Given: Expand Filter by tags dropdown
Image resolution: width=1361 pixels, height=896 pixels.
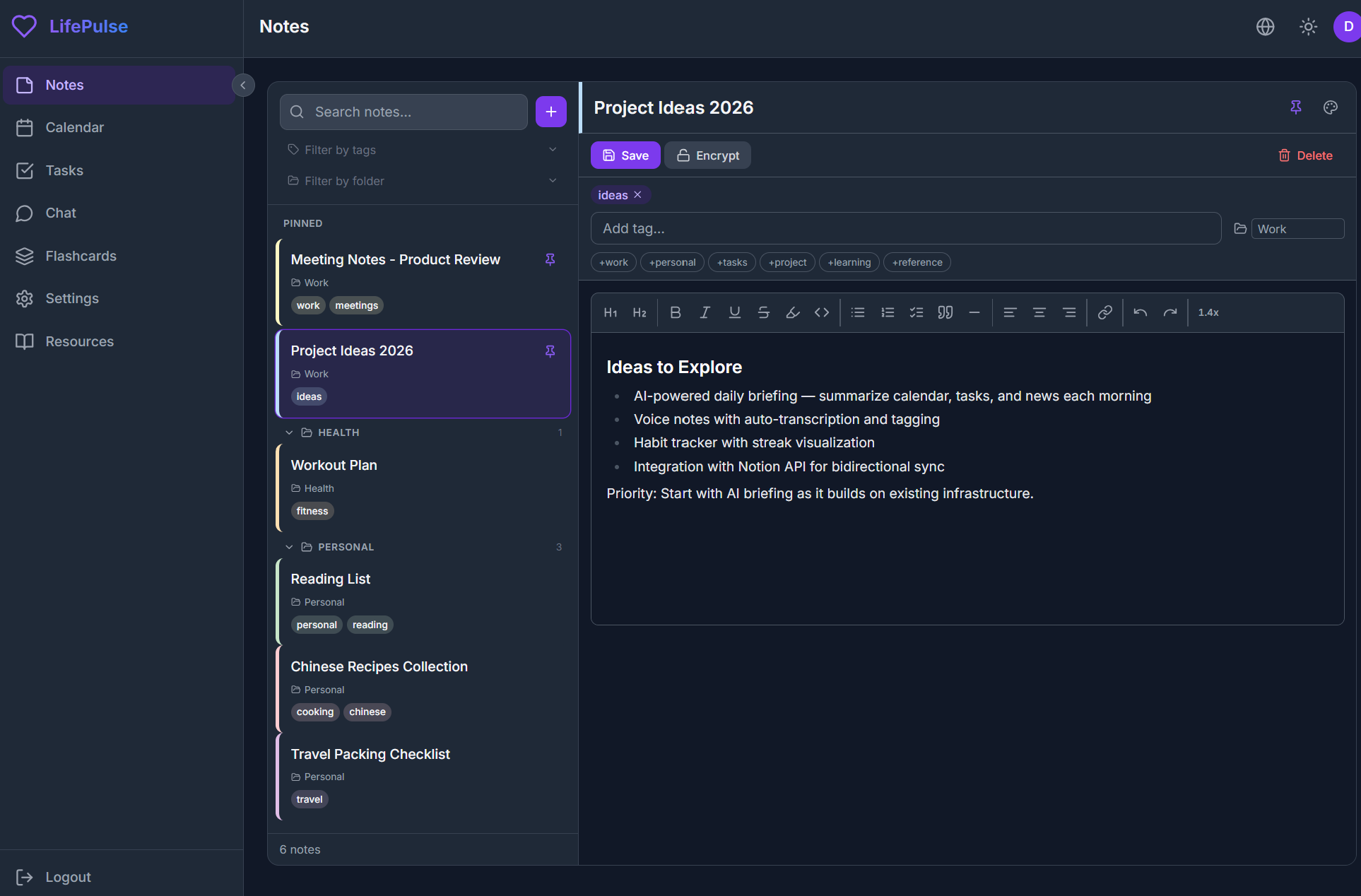Looking at the screenshot, I should click(x=423, y=150).
